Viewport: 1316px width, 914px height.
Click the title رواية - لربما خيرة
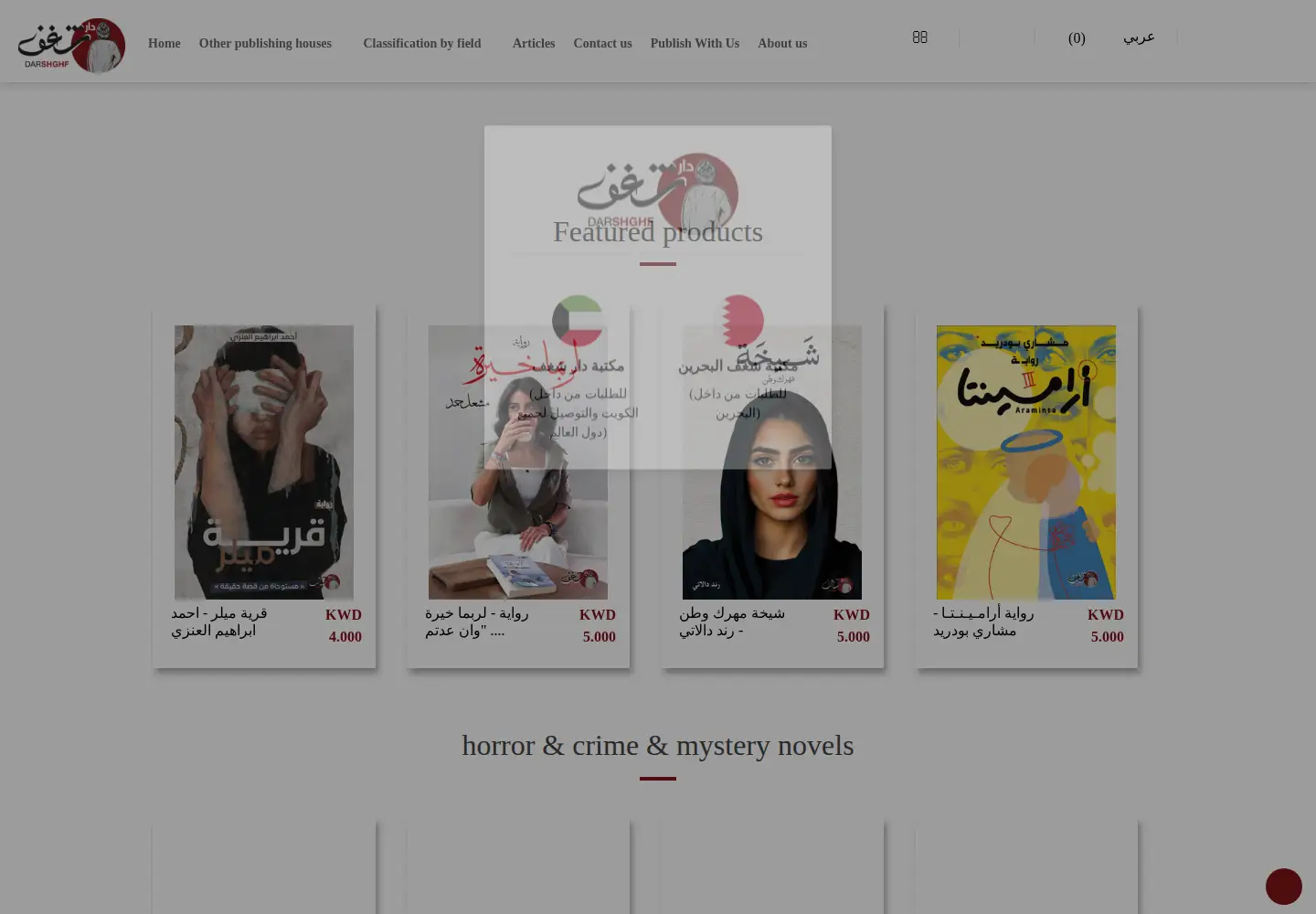click(477, 622)
